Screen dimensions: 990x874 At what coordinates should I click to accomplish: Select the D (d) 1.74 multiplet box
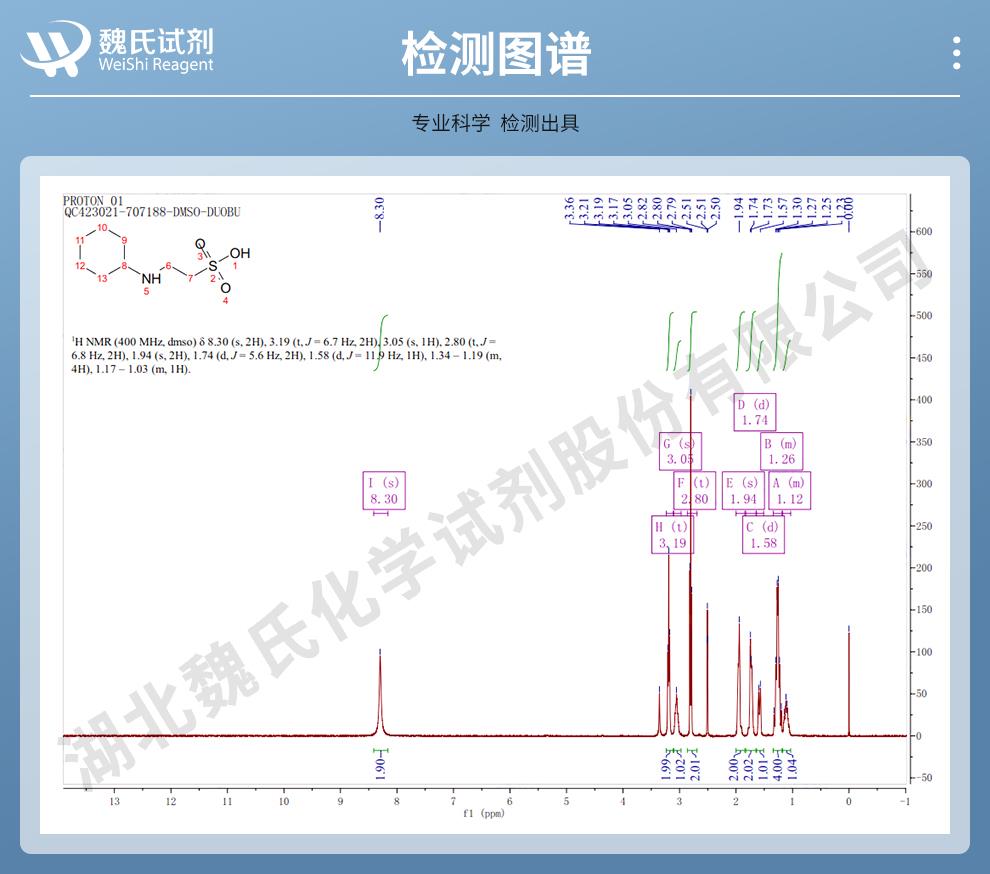(754, 412)
